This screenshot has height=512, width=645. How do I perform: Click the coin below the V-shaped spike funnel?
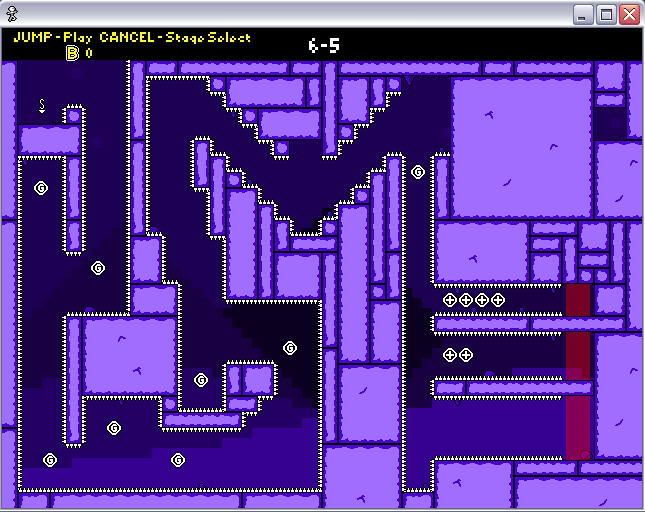point(290,348)
